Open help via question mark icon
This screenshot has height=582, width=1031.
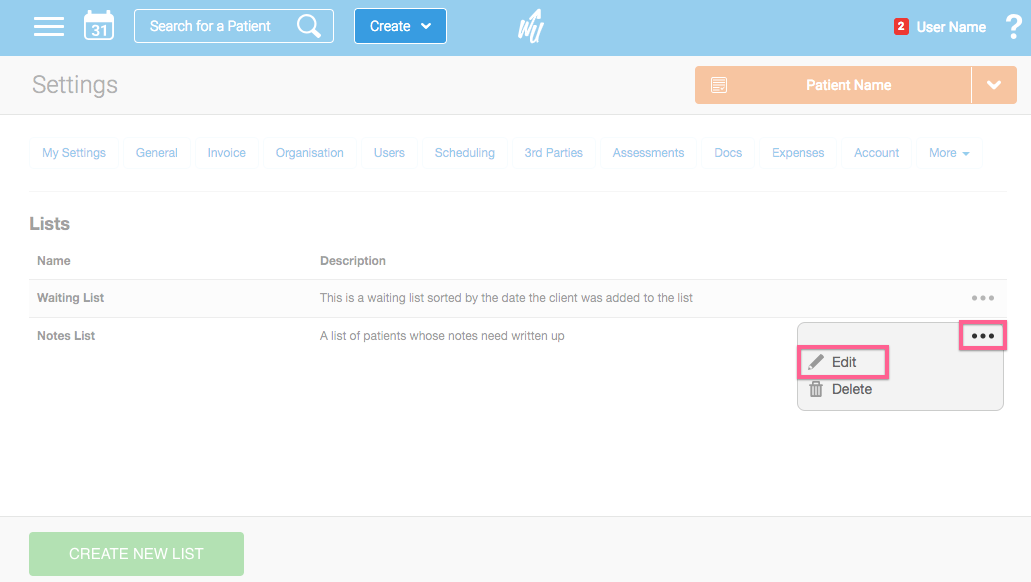click(1012, 27)
